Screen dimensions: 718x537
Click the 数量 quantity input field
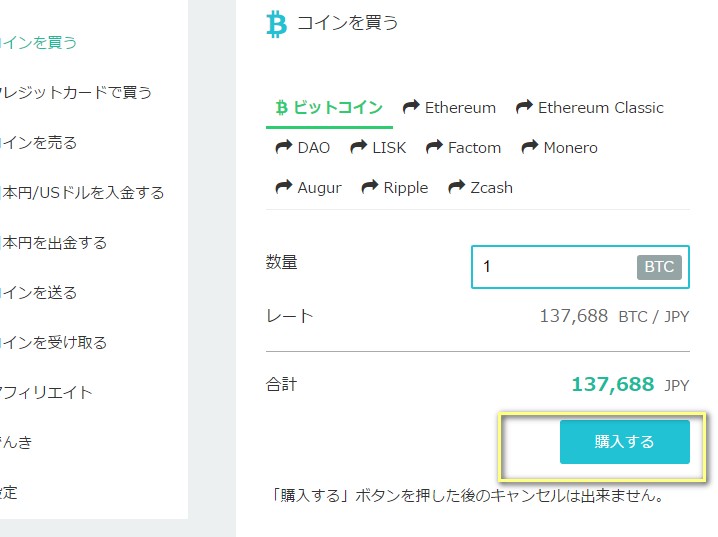(x=580, y=267)
